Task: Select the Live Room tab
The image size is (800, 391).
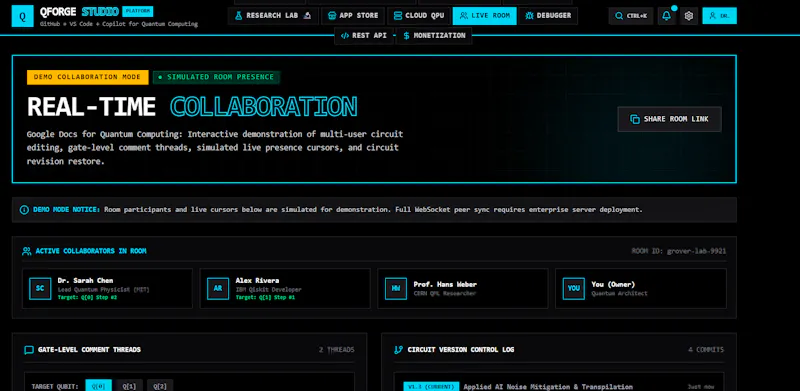Action: [484, 16]
